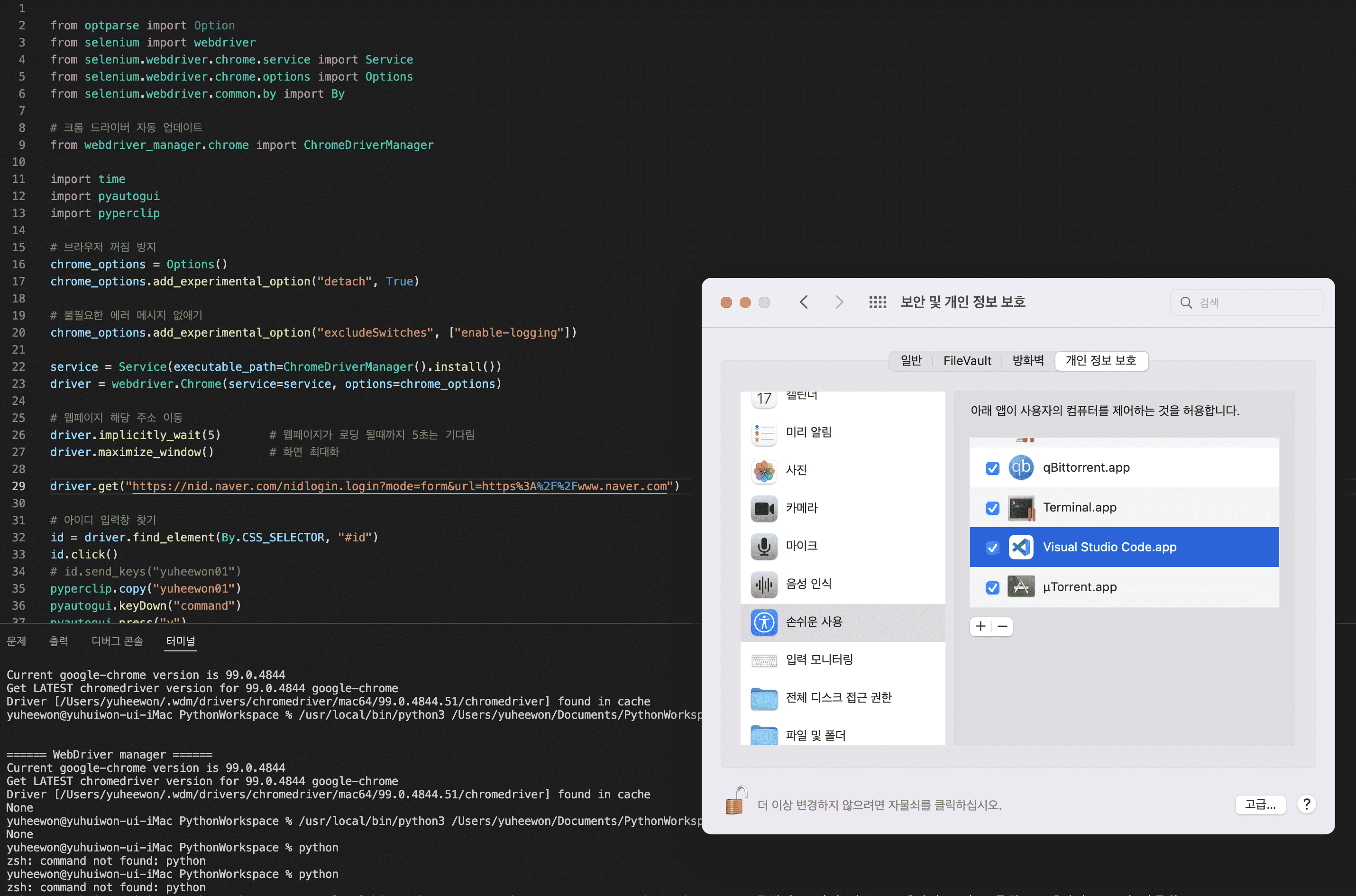Open the 사진 privacy category in sidebar
Screen dimensions: 1356x896
tap(797, 470)
